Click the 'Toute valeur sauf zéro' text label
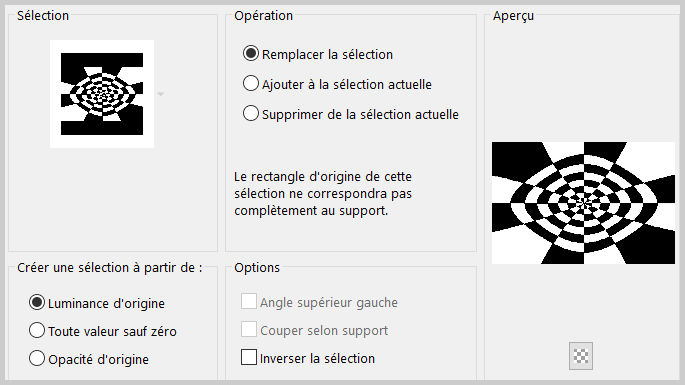The width and height of the screenshot is (685, 385). pos(112,332)
